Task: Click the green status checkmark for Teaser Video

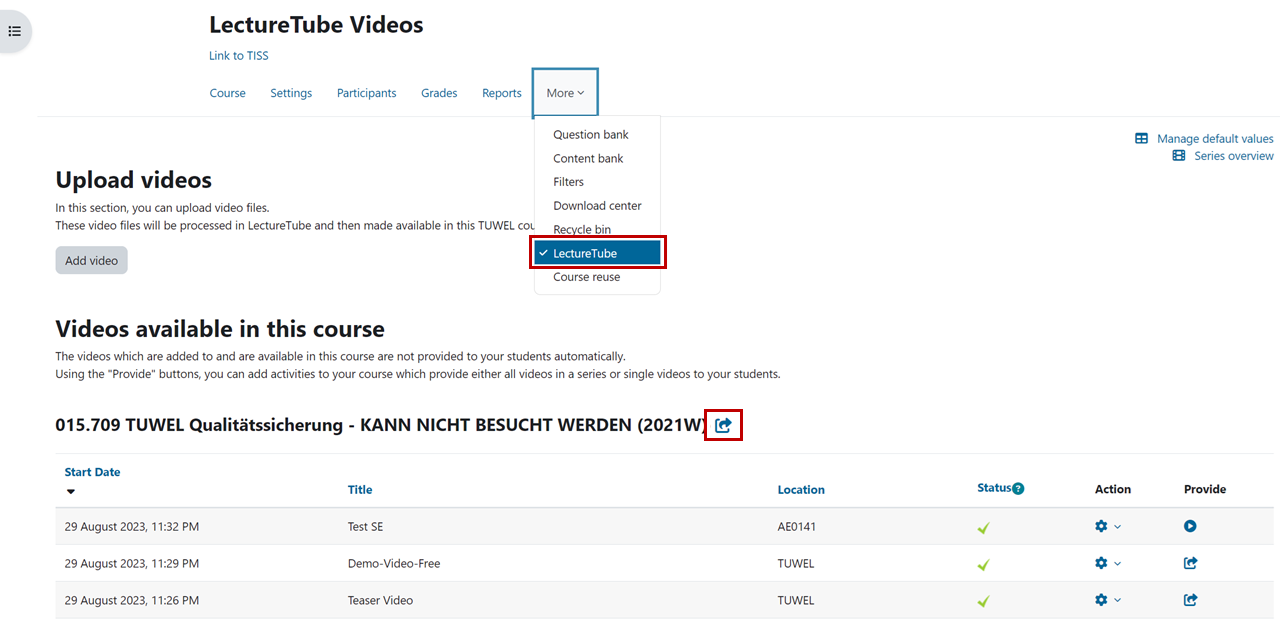Action: click(983, 602)
